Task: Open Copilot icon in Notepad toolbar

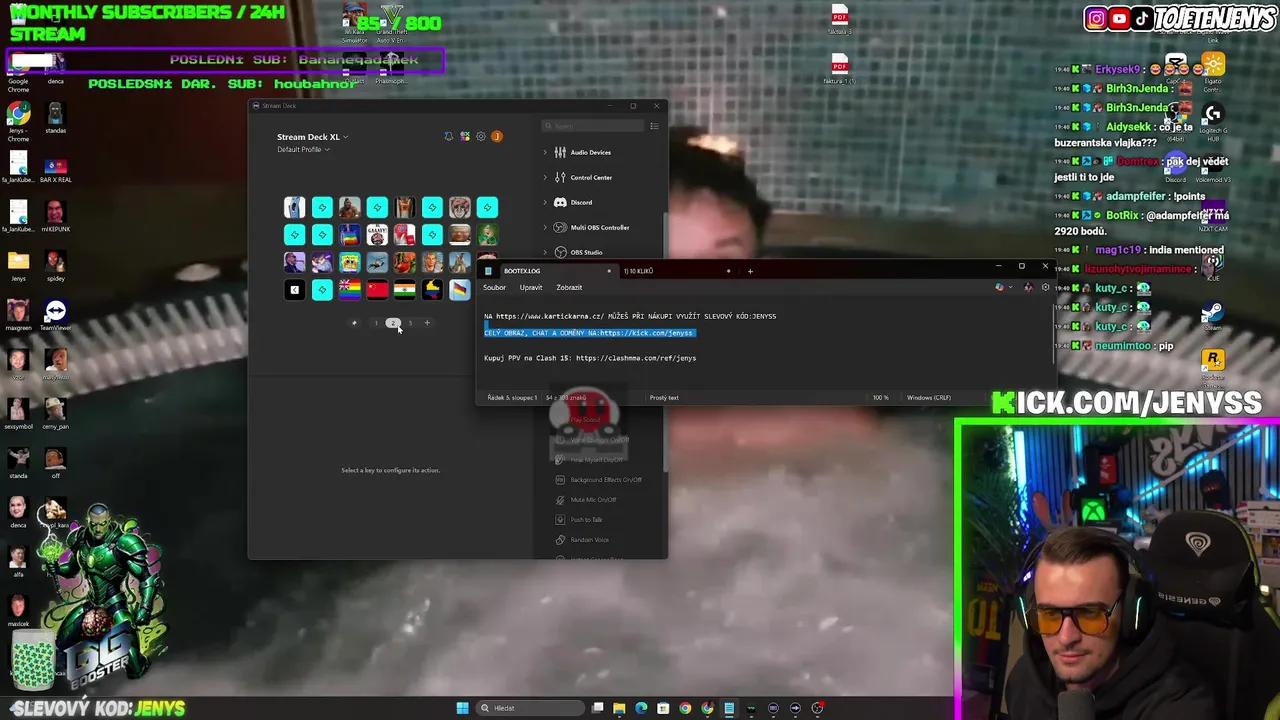Action: [x=999, y=287]
